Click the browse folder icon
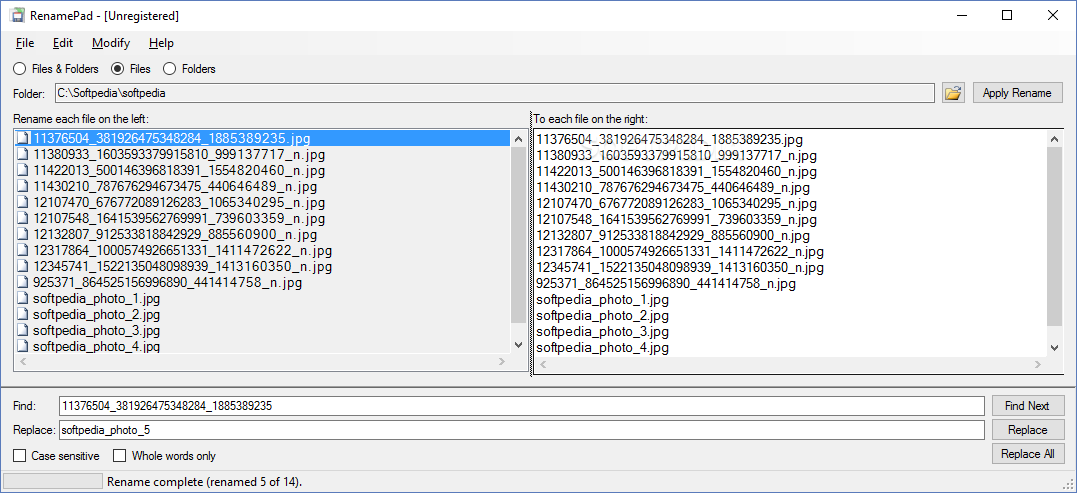Viewport: 1077px width, 493px height. pyautogui.click(x=953, y=93)
